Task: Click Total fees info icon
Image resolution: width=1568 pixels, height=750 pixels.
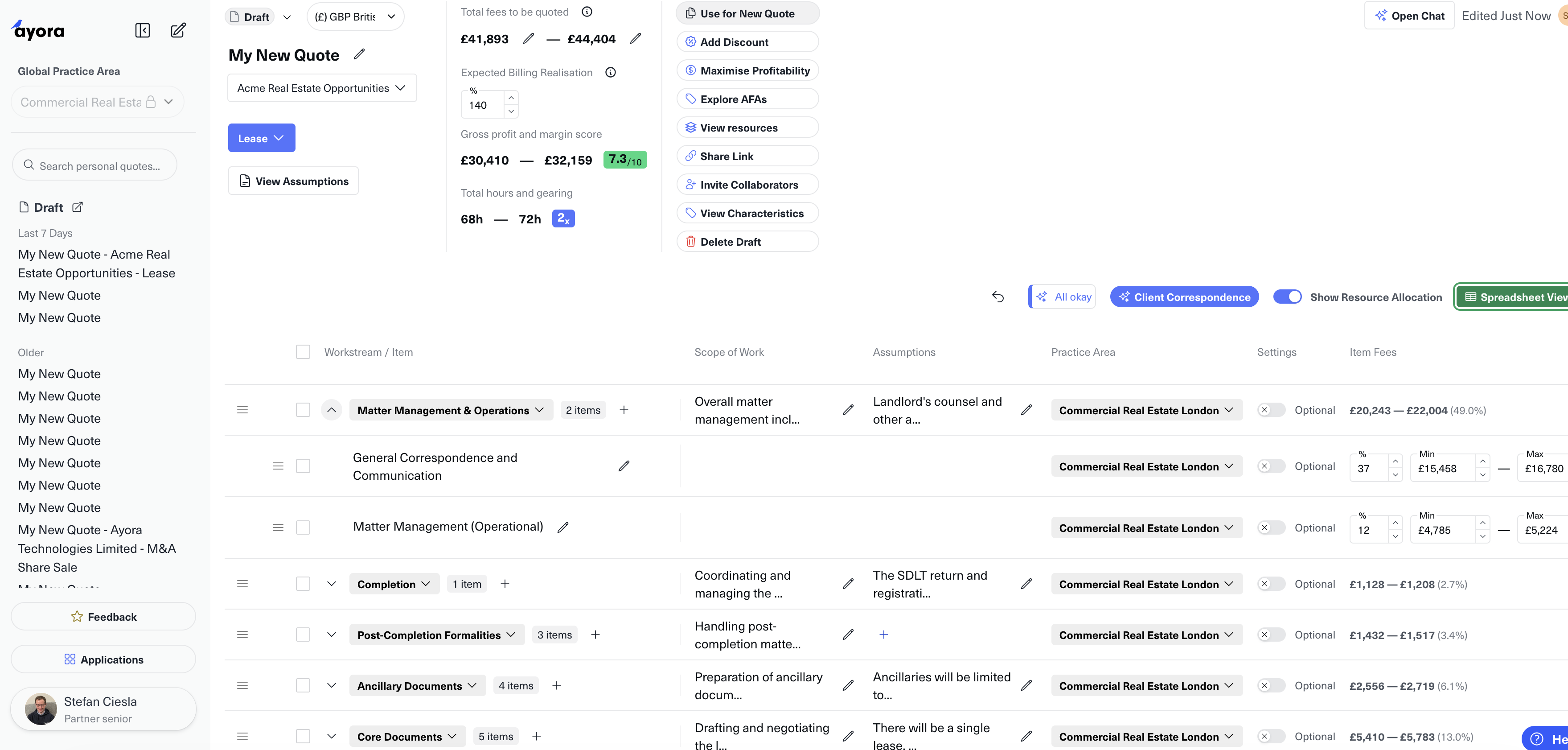Action: [x=587, y=12]
